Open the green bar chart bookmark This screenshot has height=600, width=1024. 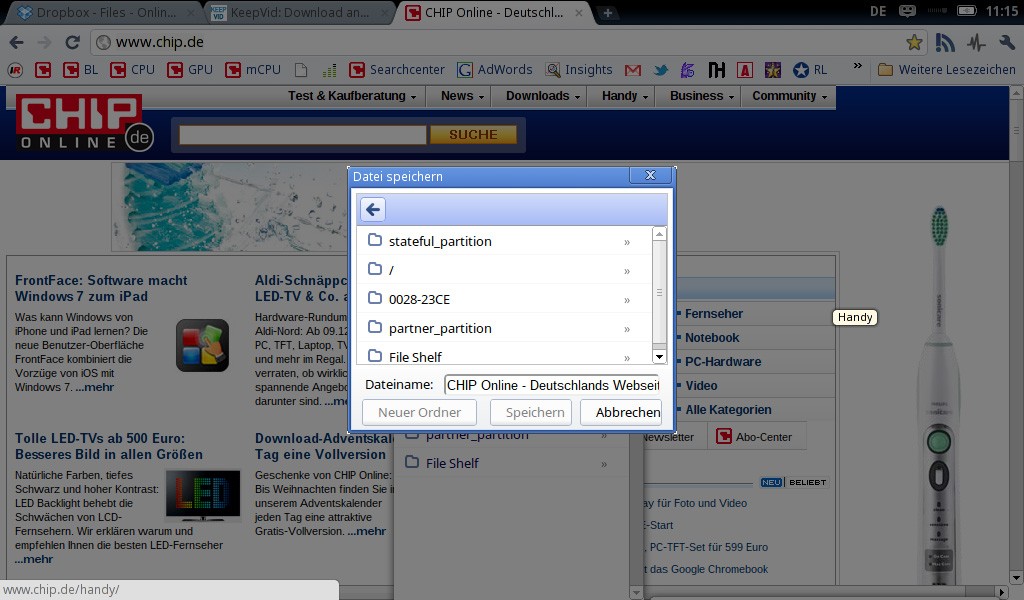[x=330, y=70]
